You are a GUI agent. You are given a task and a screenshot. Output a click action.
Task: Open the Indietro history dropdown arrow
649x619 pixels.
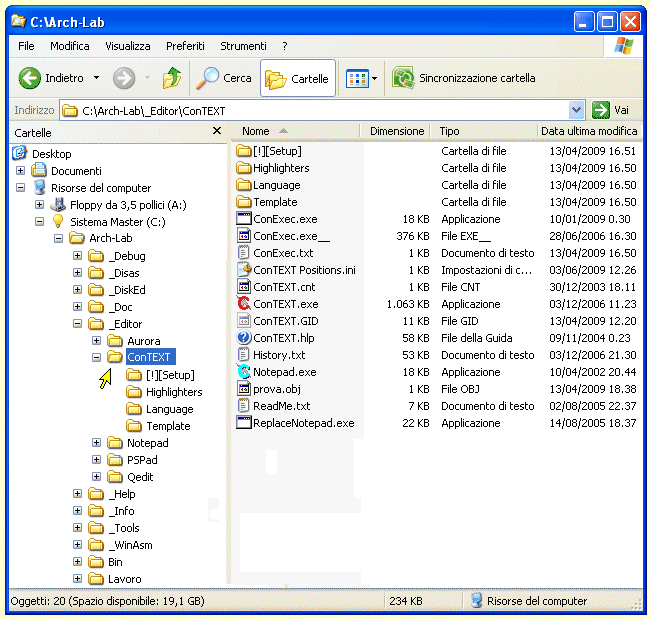96,78
